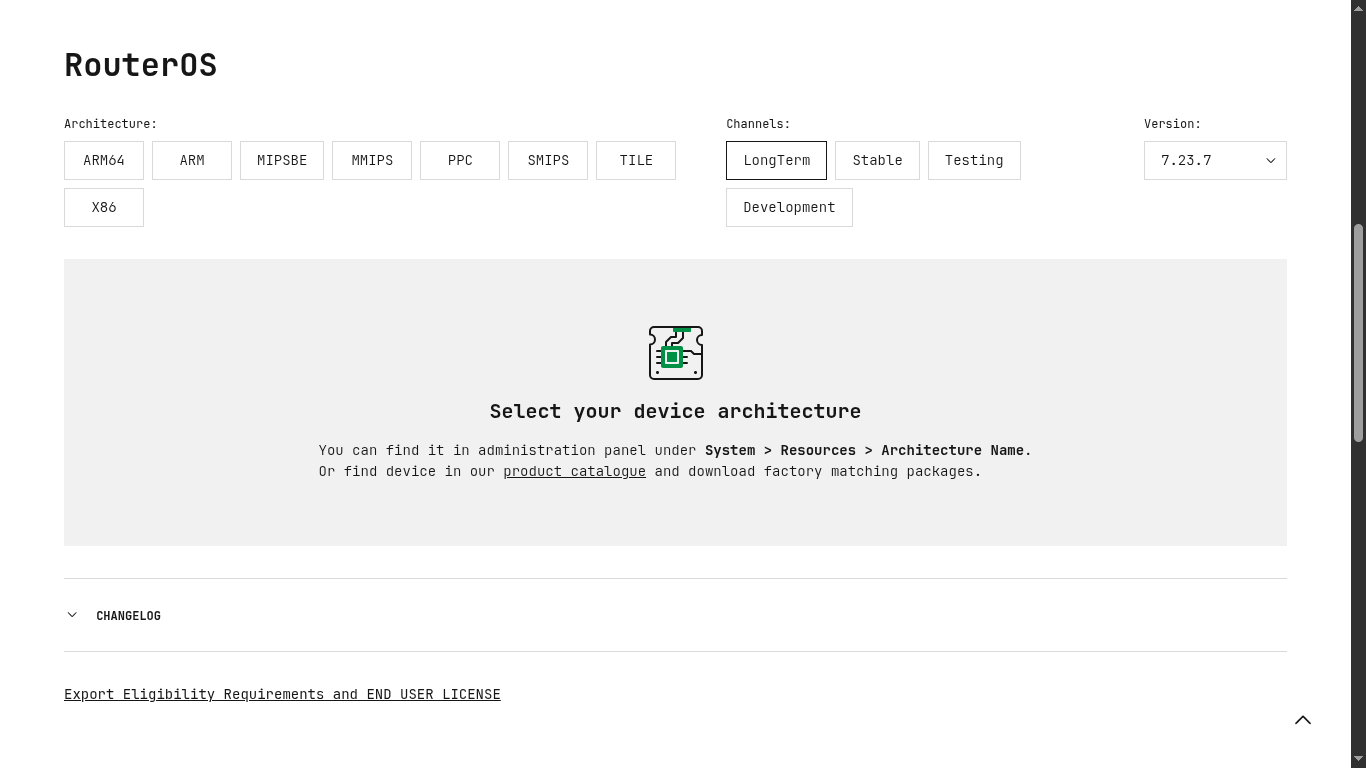This screenshot has height=768, width=1366.
Task: Expand the CHANGELOG section
Action: click(675, 615)
